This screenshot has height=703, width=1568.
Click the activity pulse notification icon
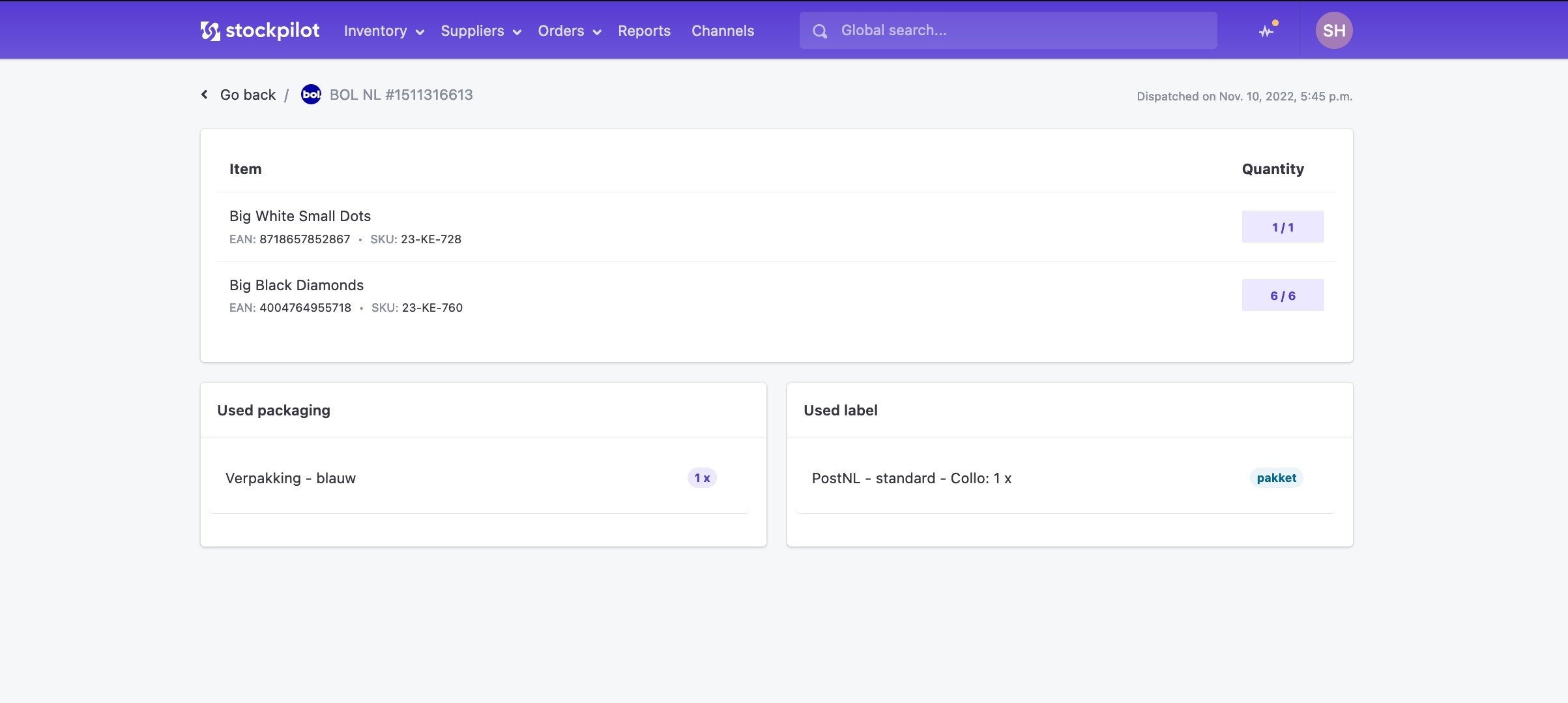tap(1266, 31)
